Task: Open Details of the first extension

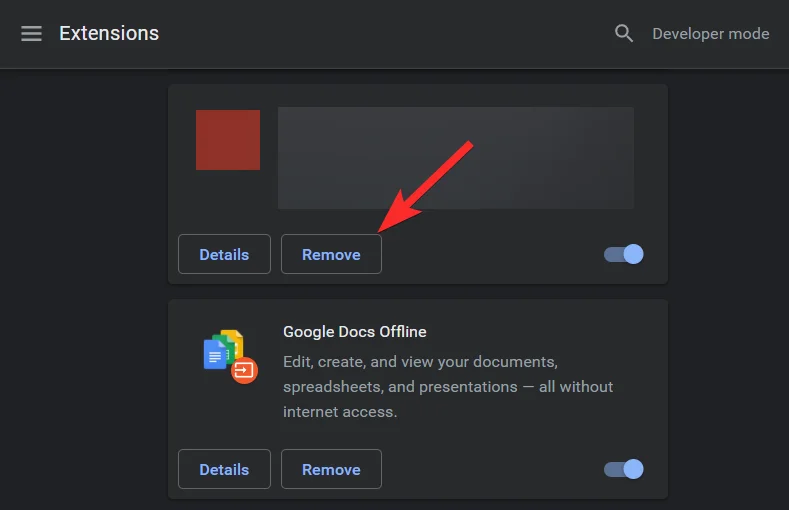Action: [224, 254]
